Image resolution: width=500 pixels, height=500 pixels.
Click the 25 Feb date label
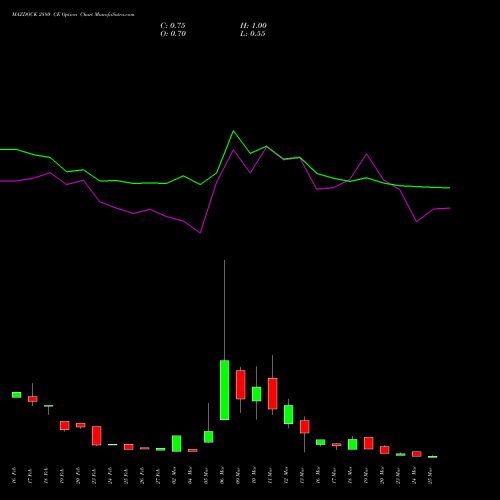[126, 475]
